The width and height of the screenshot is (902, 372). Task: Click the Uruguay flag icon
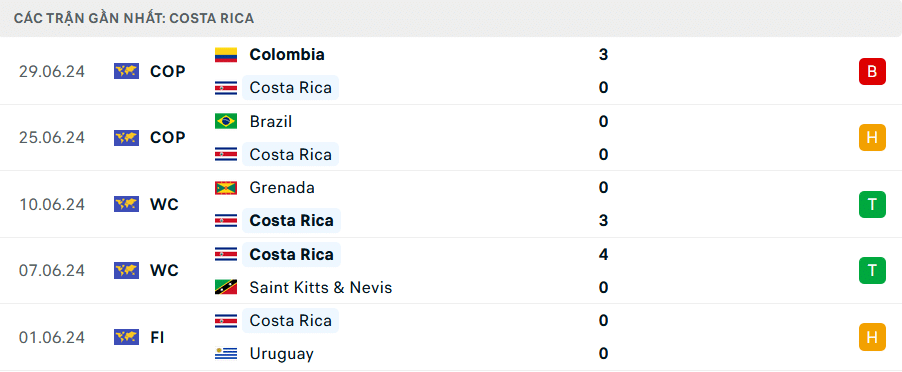tap(226, 354)
